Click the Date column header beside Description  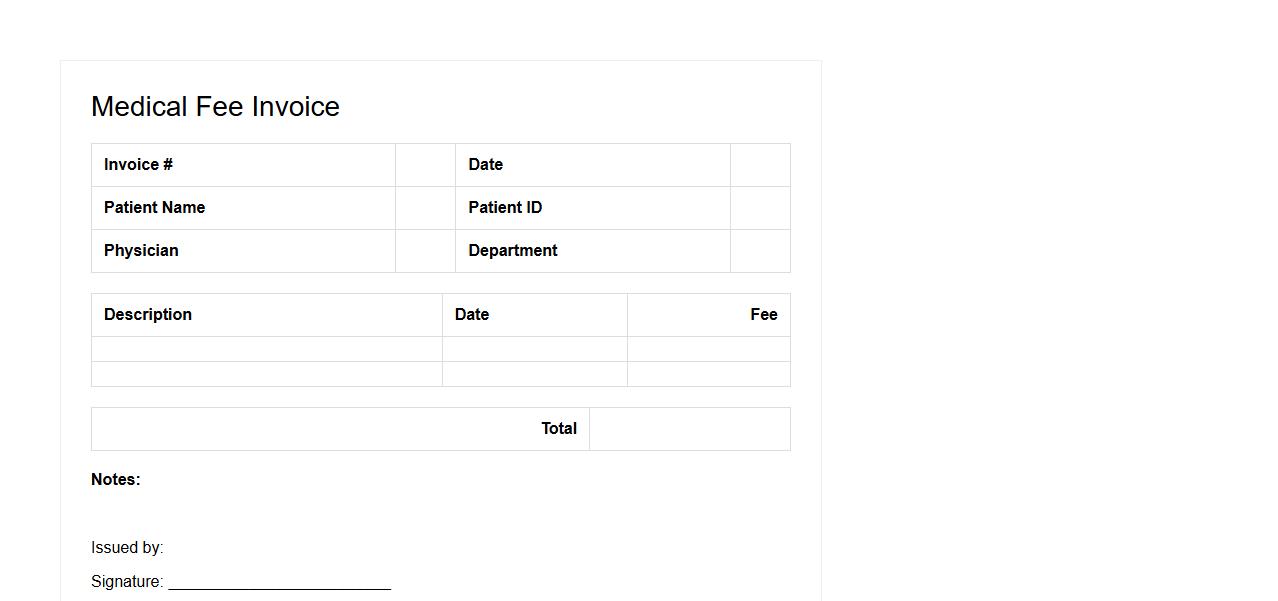pos(472,315)
